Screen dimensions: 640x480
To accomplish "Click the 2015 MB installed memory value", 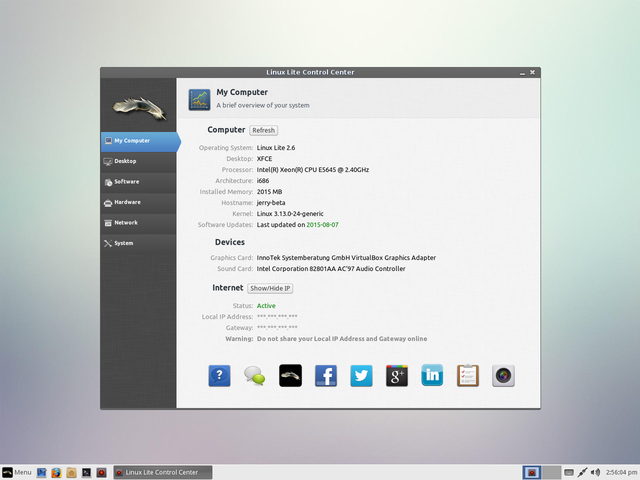I will 269,192.
